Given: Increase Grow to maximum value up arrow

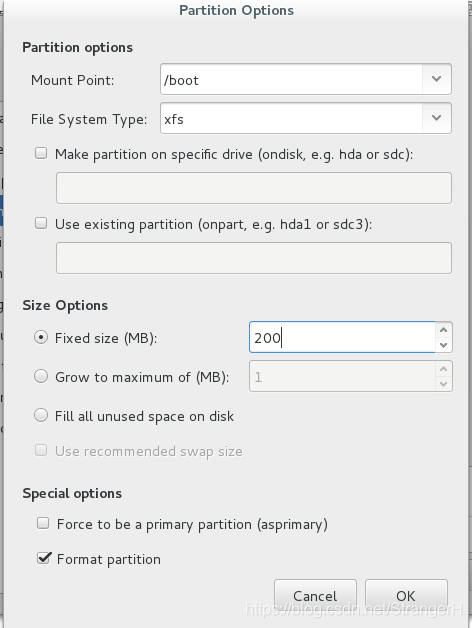Looking at the screenshot, I should pyautogui.click(x=444, y=369).
